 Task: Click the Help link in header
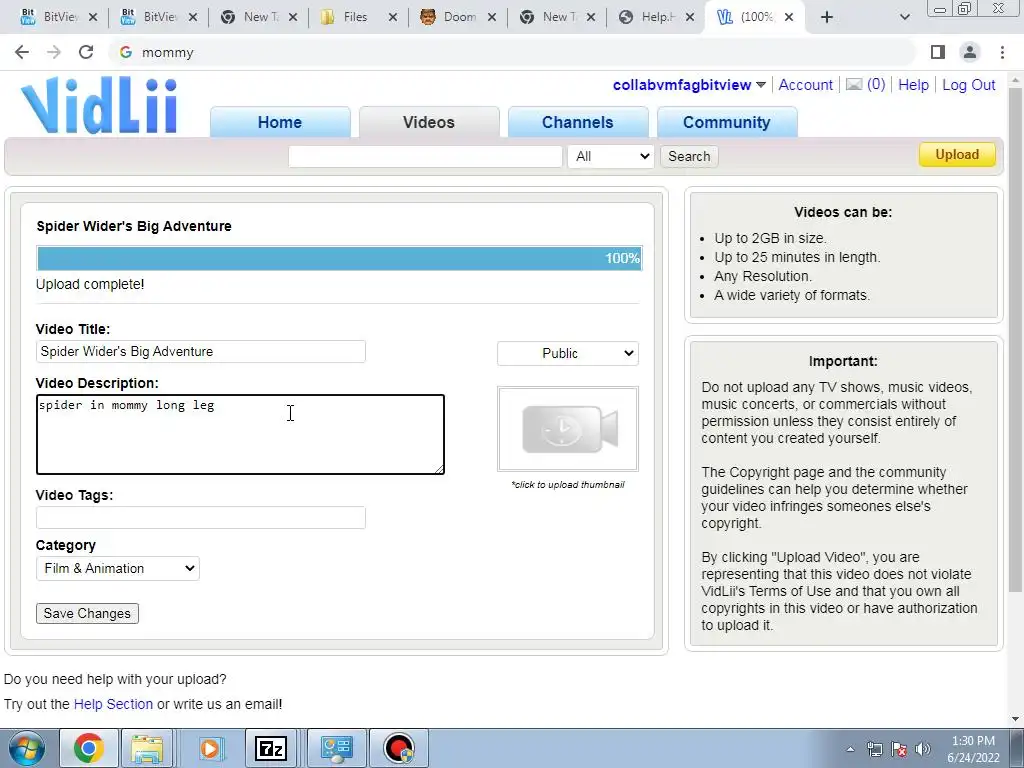pyautogui.click(x=913, y=85)
